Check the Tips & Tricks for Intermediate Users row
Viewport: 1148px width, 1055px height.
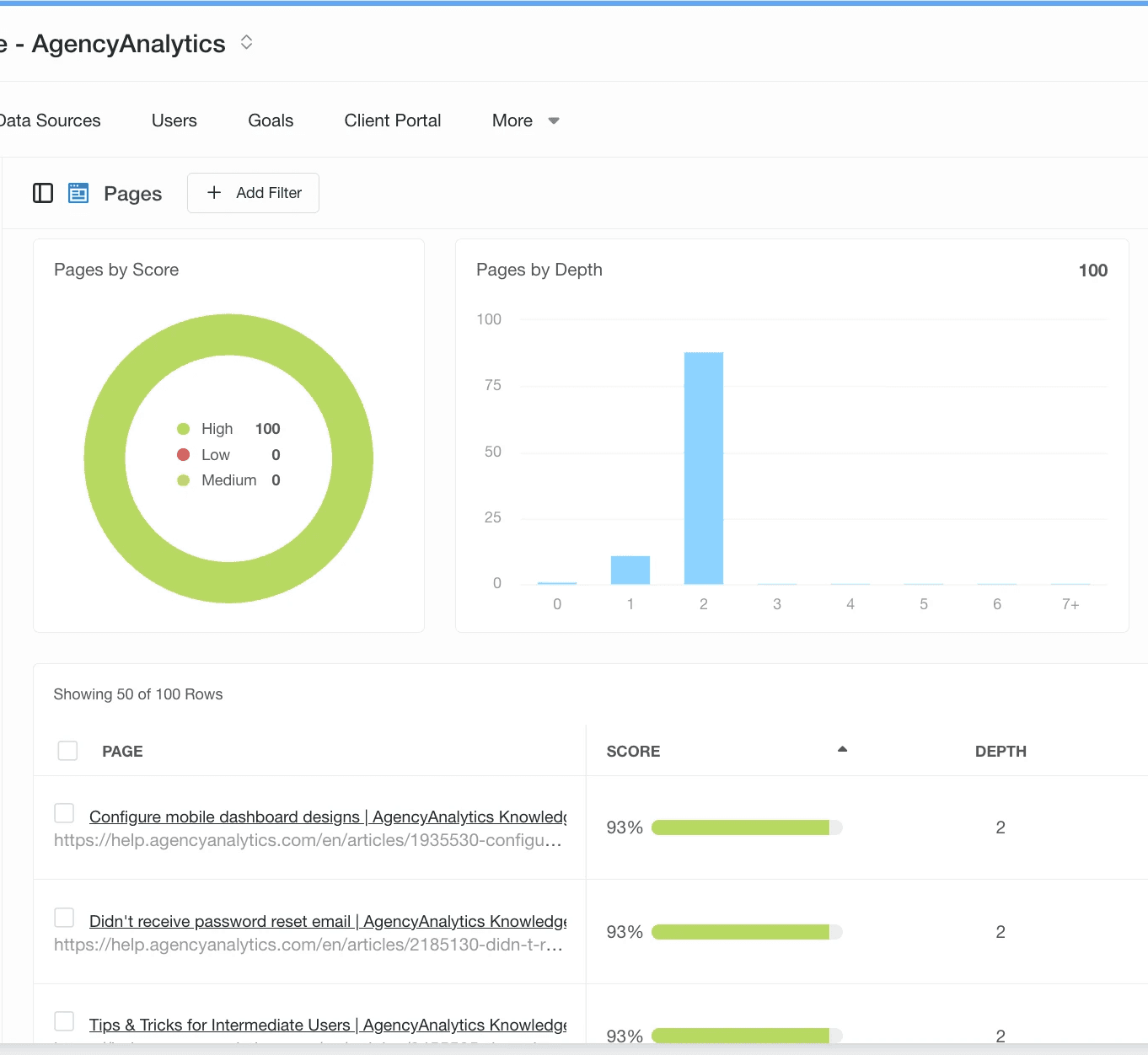point(64,1021)
